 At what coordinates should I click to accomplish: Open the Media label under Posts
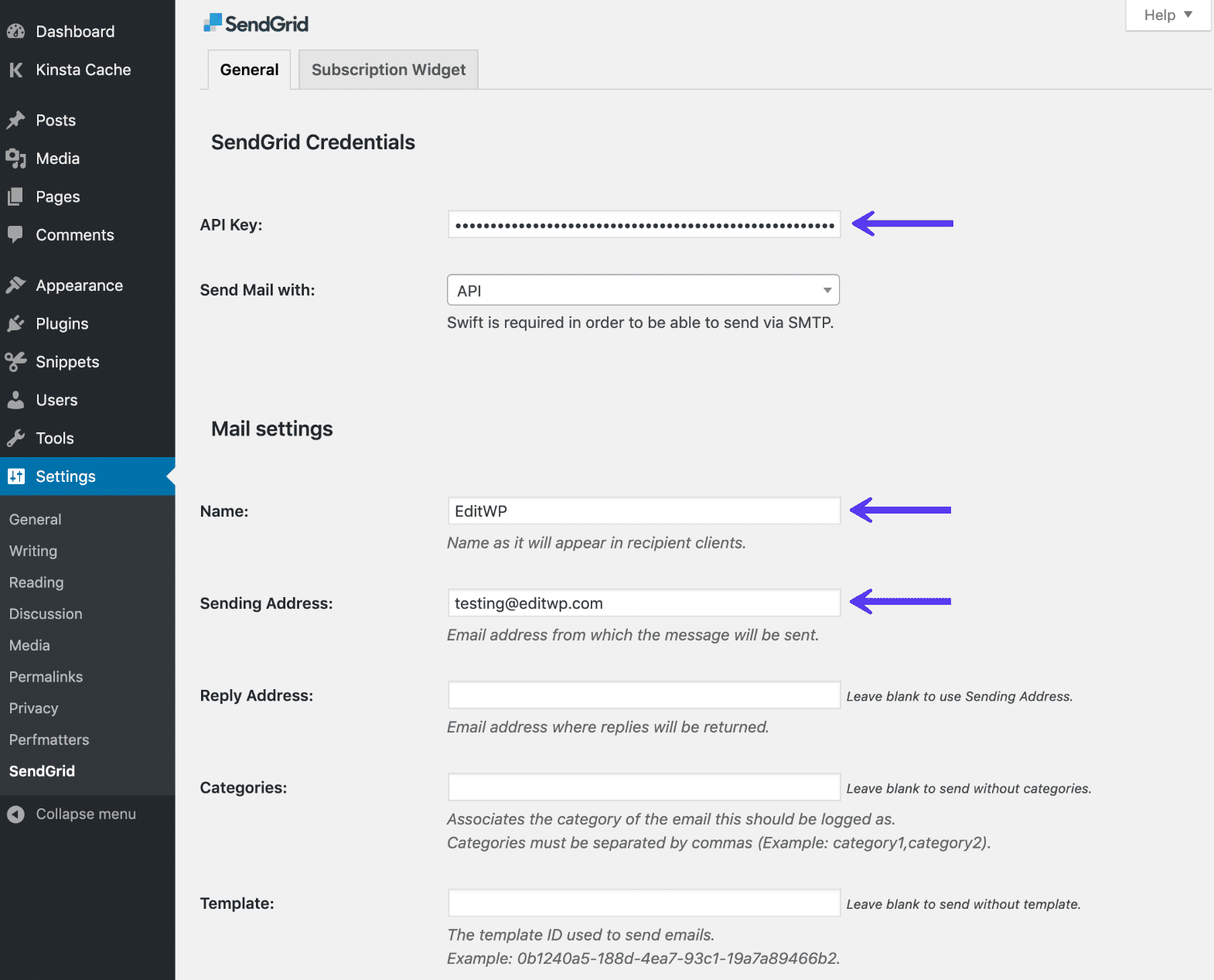pyautogui.click(x=58, y=159)
